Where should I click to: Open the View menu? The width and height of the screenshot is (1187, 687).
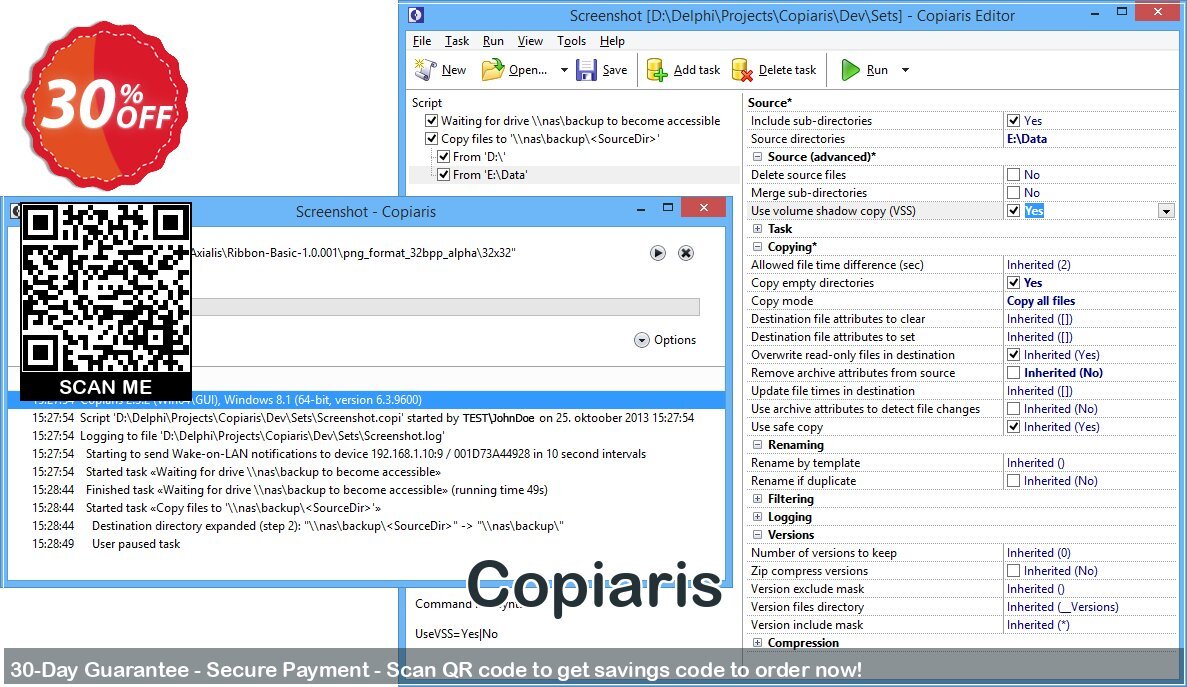(530, 41)
